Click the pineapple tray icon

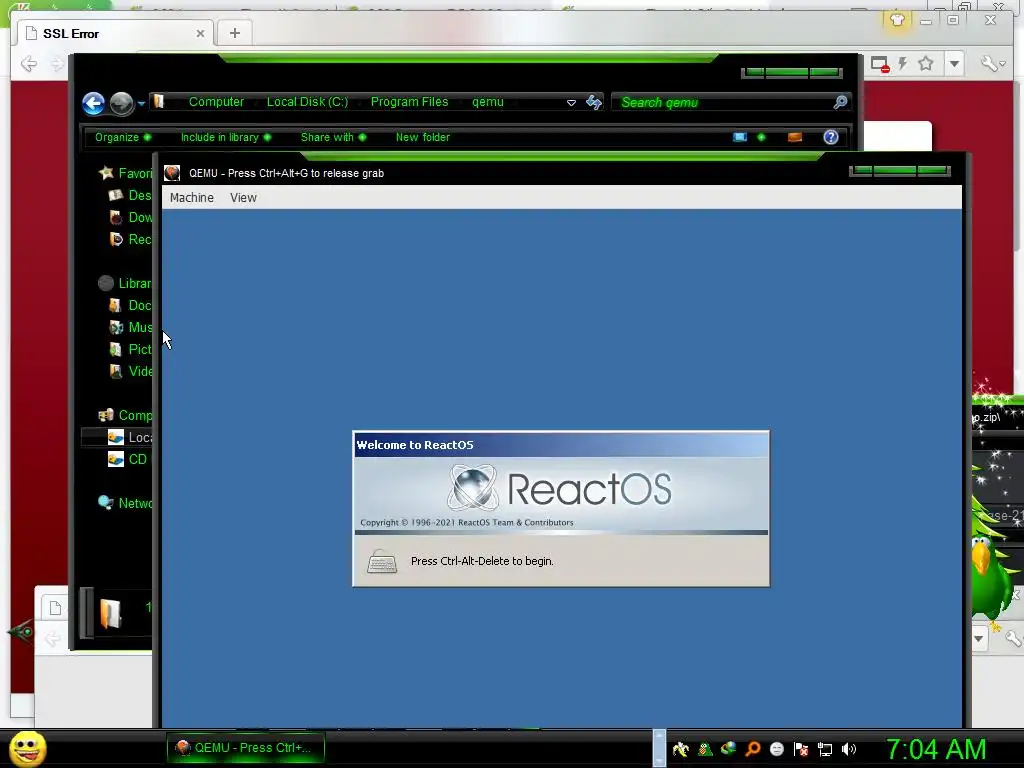[705, 749]
